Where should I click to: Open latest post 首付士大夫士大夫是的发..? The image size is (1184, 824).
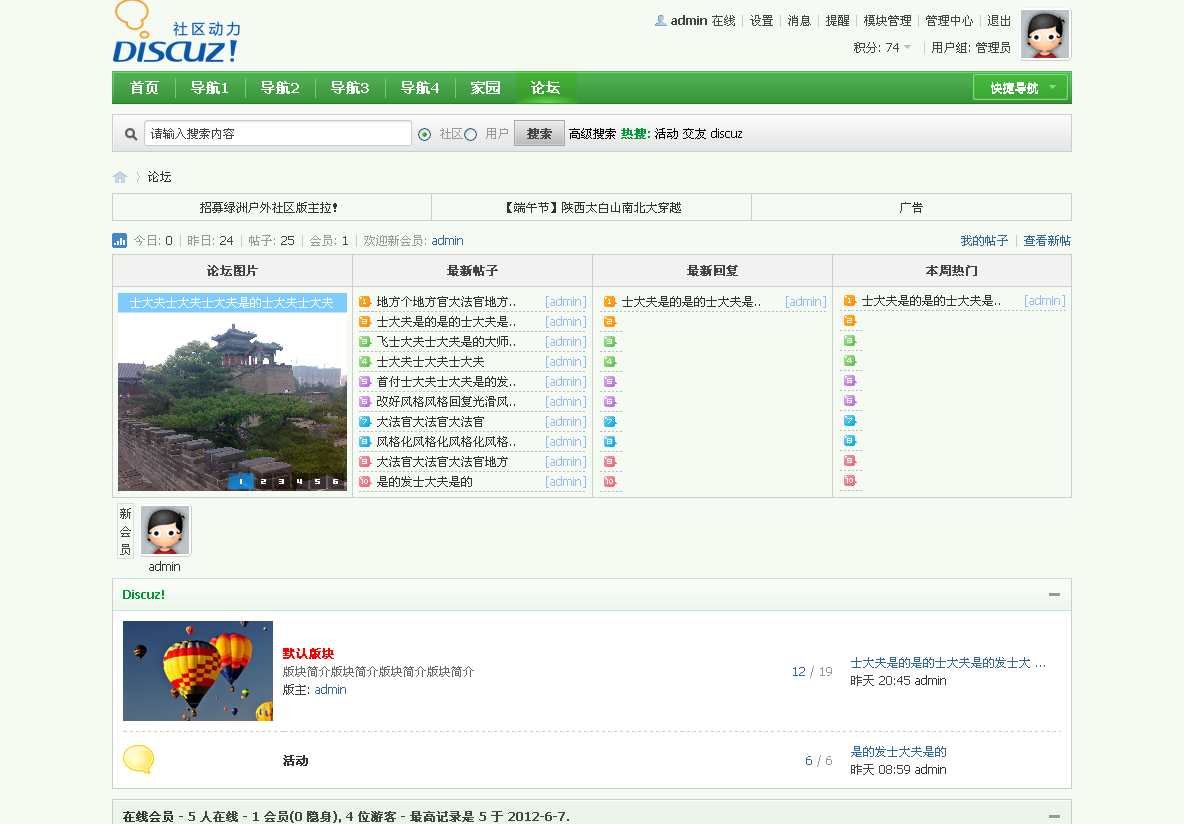(446, 381)
